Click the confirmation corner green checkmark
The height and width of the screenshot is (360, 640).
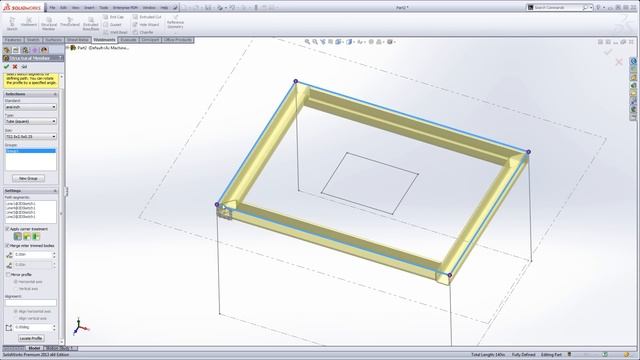tap(608, 52)
